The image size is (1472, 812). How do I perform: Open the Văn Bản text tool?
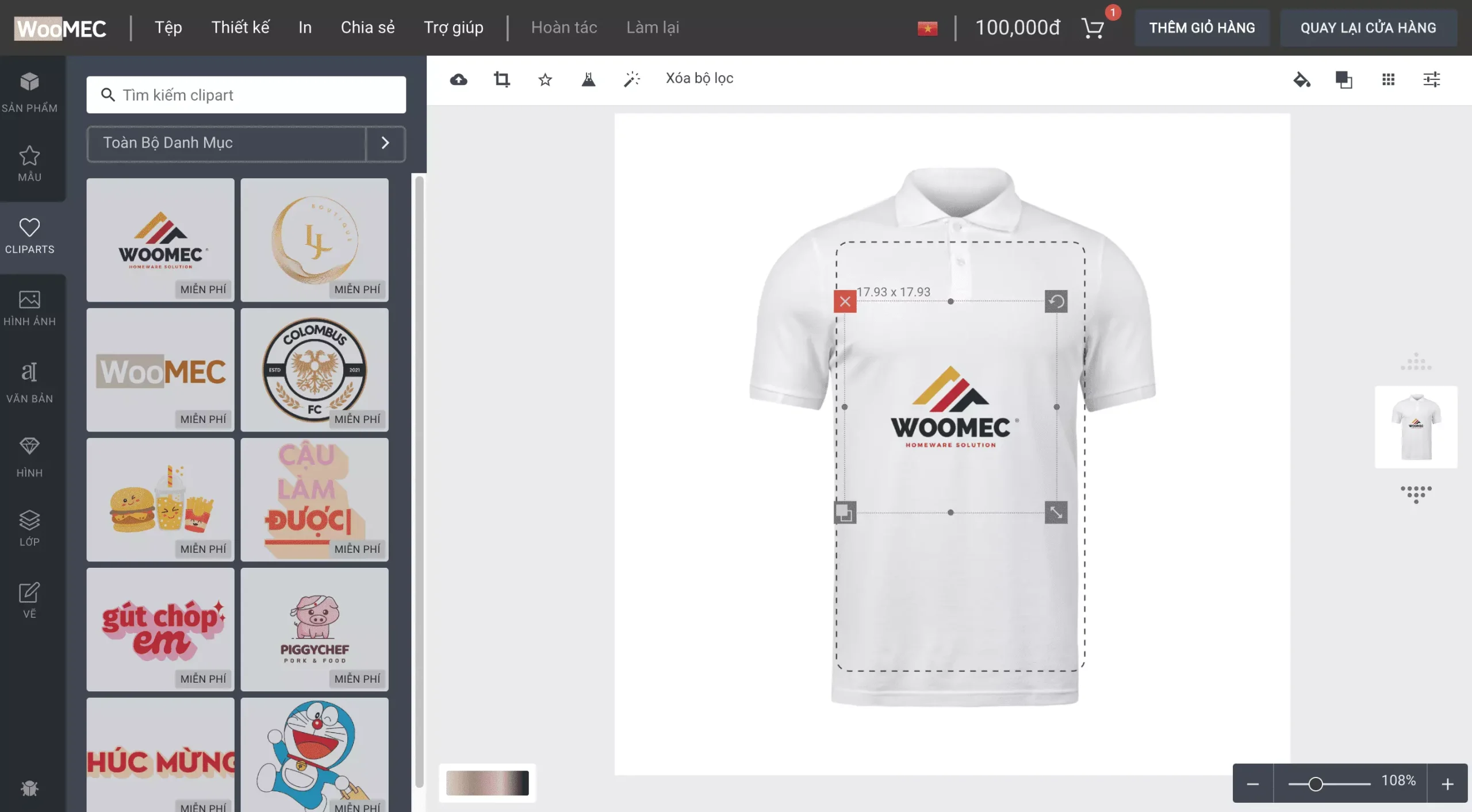coord(29,382)
